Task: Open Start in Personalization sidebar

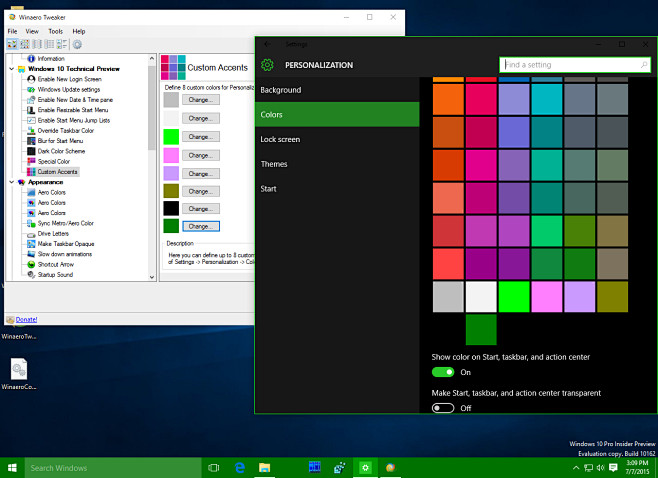Action: pos(337,189)
